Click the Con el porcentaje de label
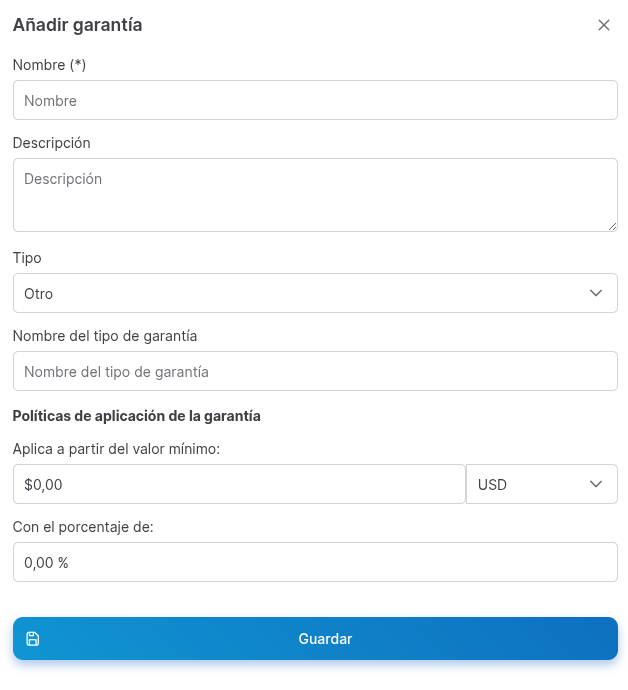 click(x=83, y=527)
